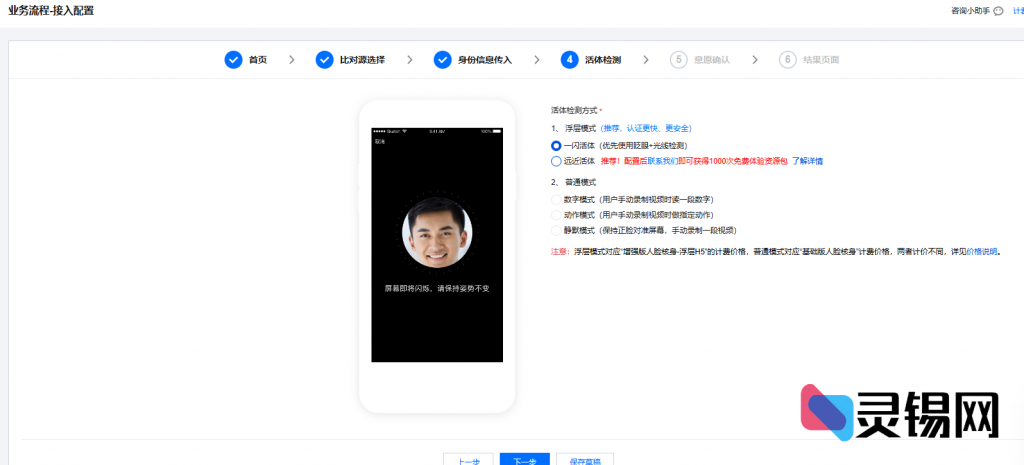Click the 身份信息传入 step checkmark icon

pyautogui.click(x=442, y=60)
